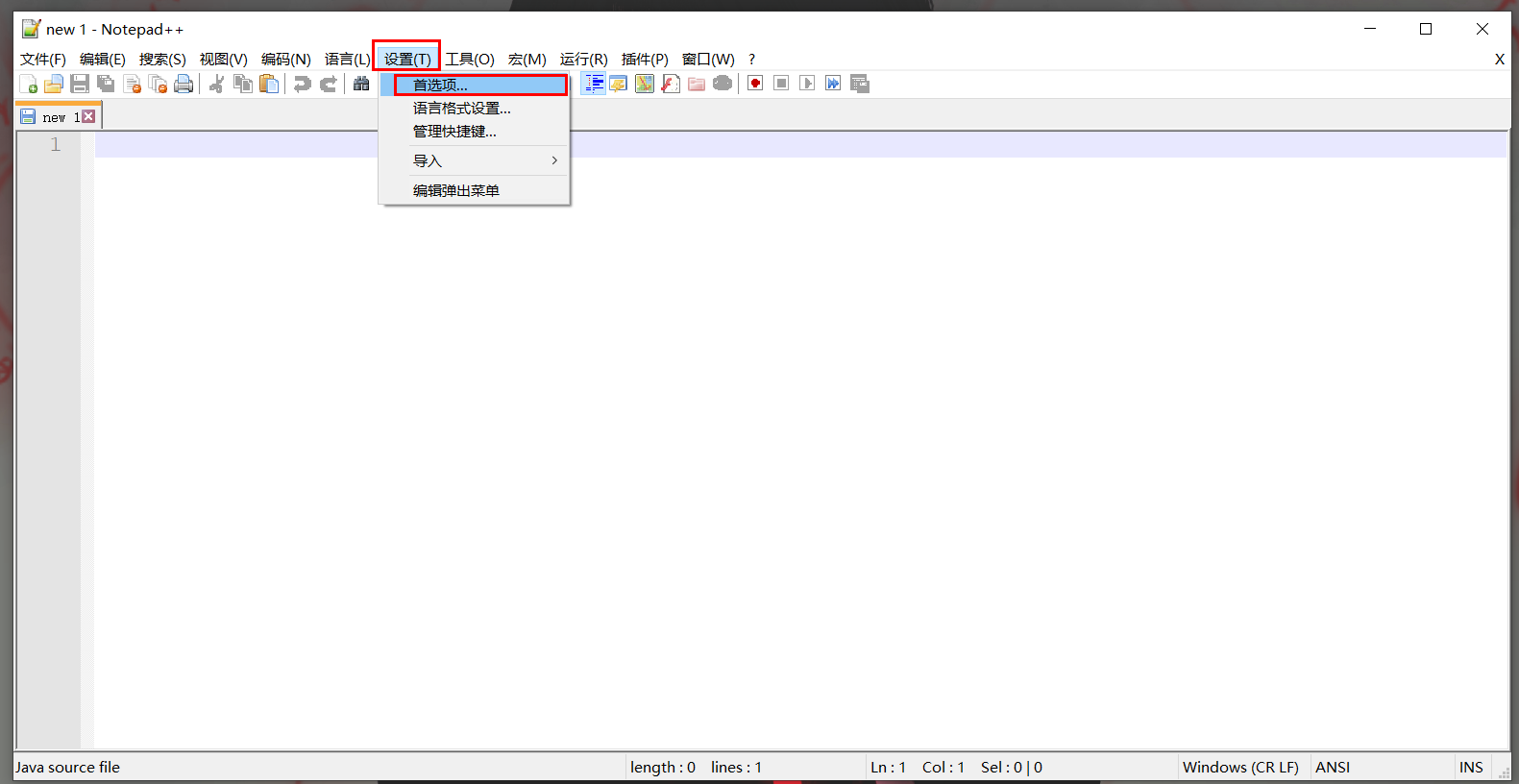This screenshot has height=784, width=1519.
Task: Open the 窗口(W) menu
Action: click(708, 60)
